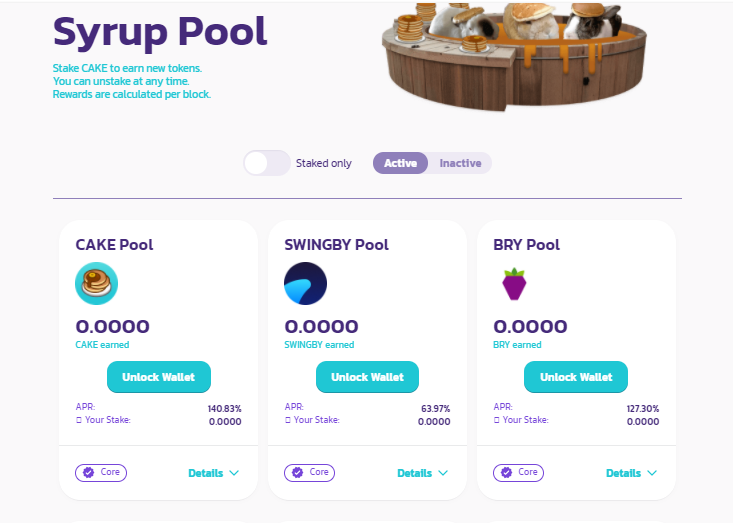Screen dimensions: 733x523
Task: Unlock Wallet in the SWINGBY Pool card
Action: click(367, 377)
